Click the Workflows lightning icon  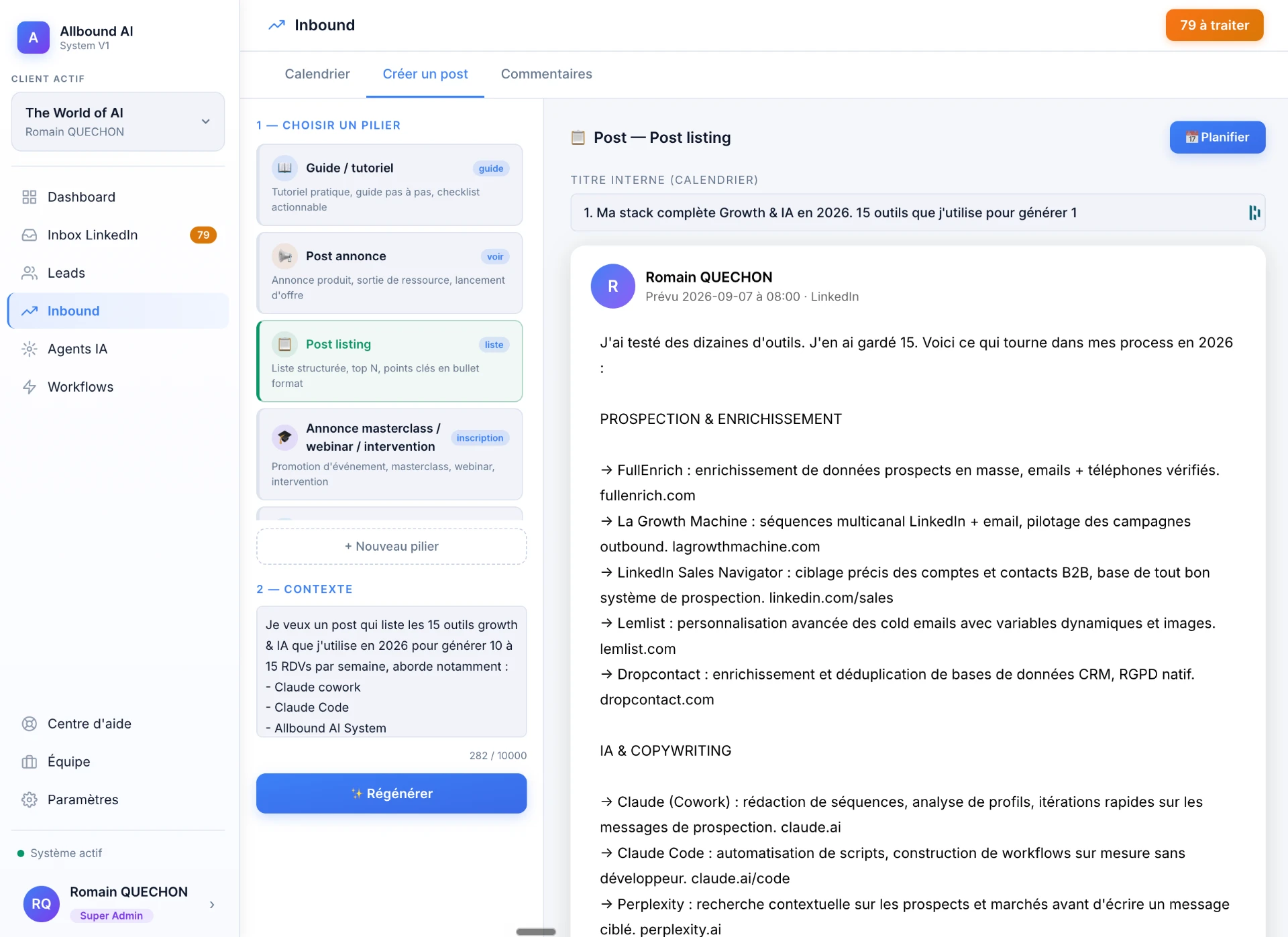(30, 387)
